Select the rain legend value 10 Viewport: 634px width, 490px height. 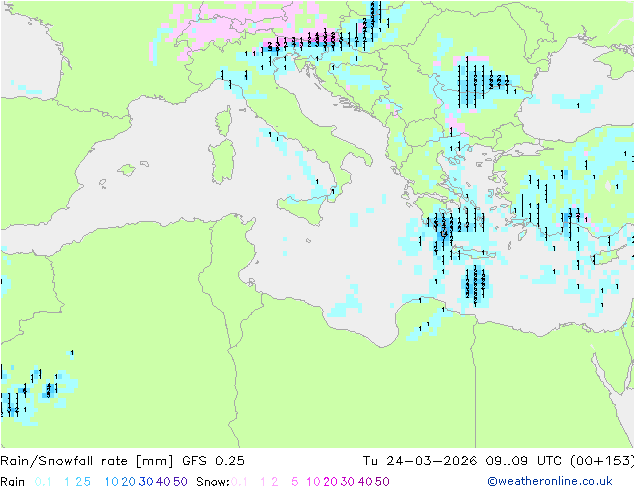tap(112, 482)
